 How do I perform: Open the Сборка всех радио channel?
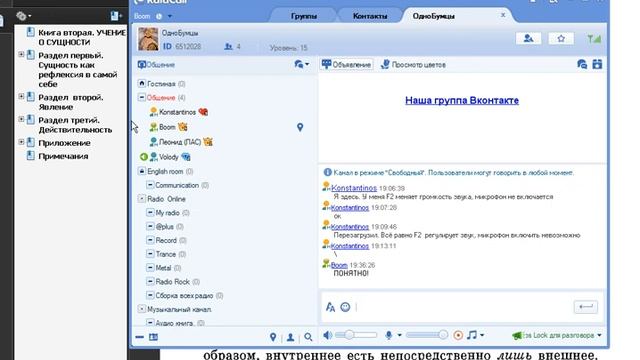click(184, 296)
